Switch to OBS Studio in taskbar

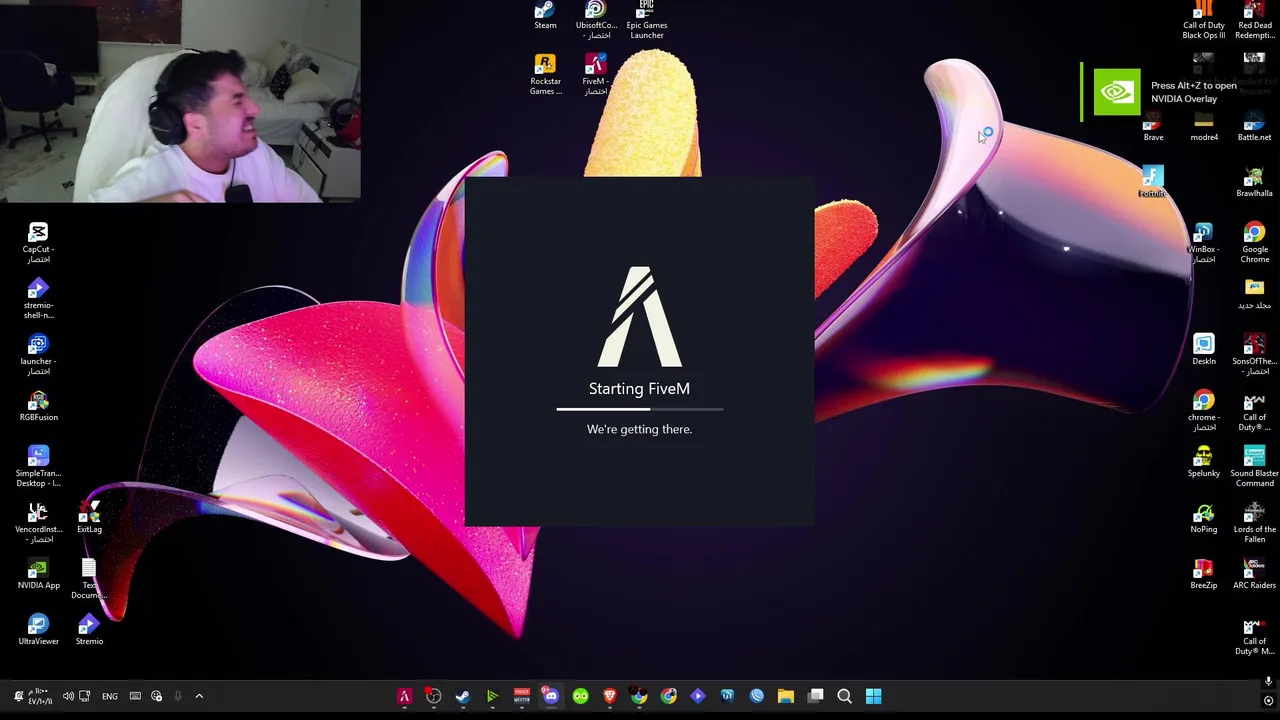tap(433, 696)
